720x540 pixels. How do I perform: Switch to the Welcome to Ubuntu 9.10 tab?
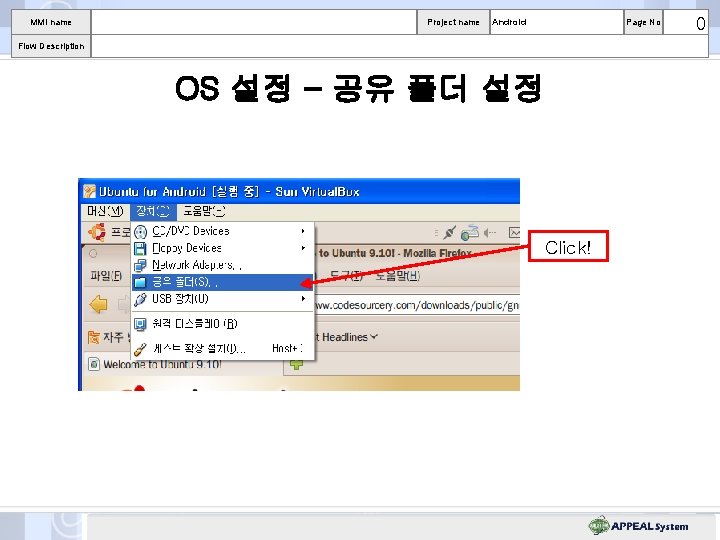pos(183,364)
